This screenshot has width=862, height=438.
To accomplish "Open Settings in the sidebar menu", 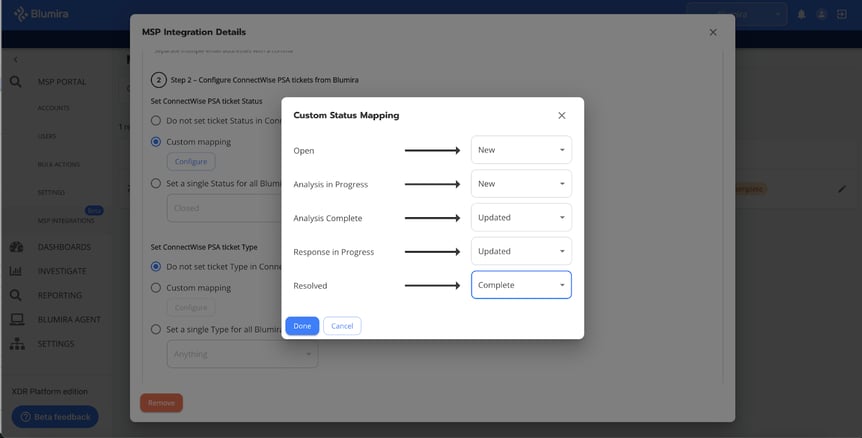I will tap(56, 344).
